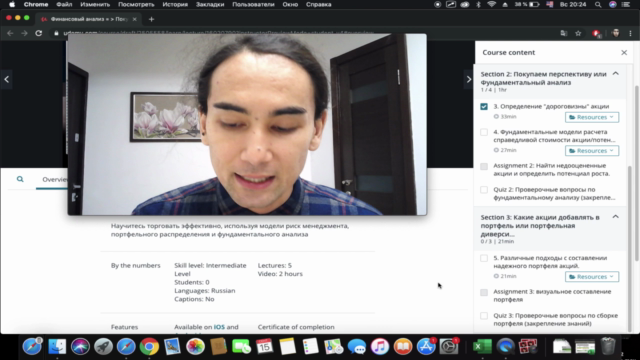640x360 pixels.
Task: Open Resources dropdown for lecture 5
Action: pos(592,277)
